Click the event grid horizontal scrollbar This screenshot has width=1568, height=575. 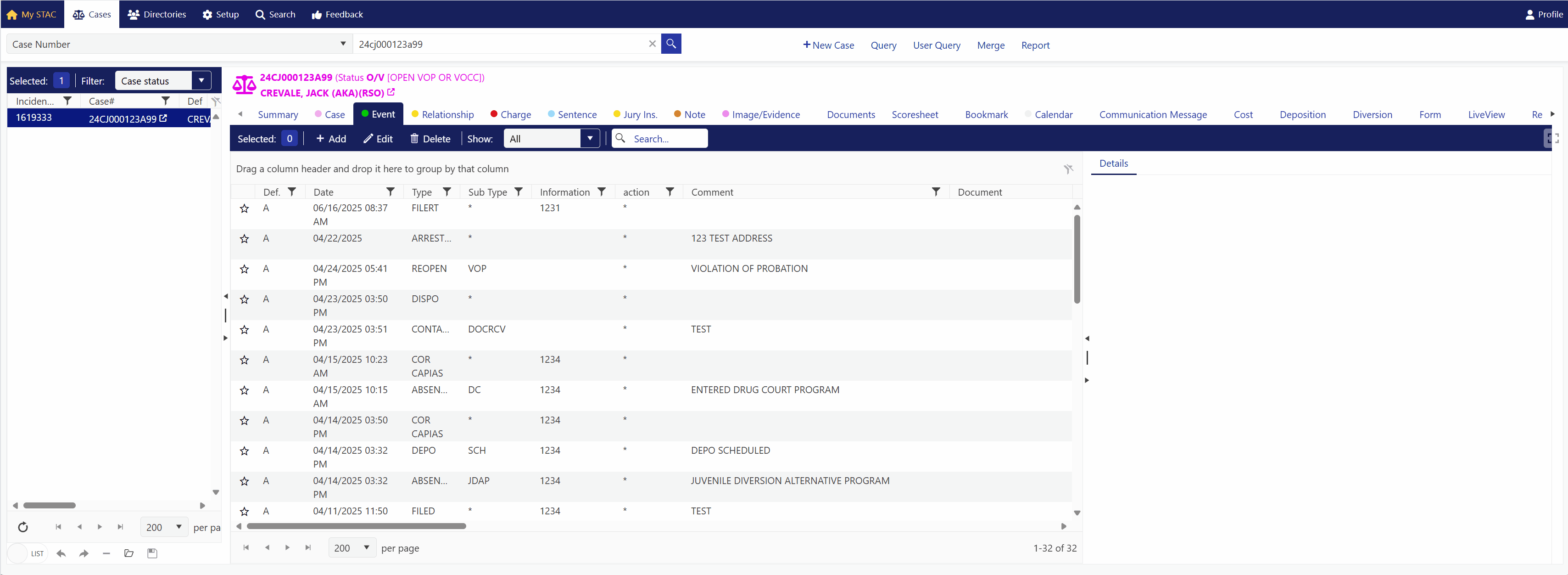(x=356, y=526)
